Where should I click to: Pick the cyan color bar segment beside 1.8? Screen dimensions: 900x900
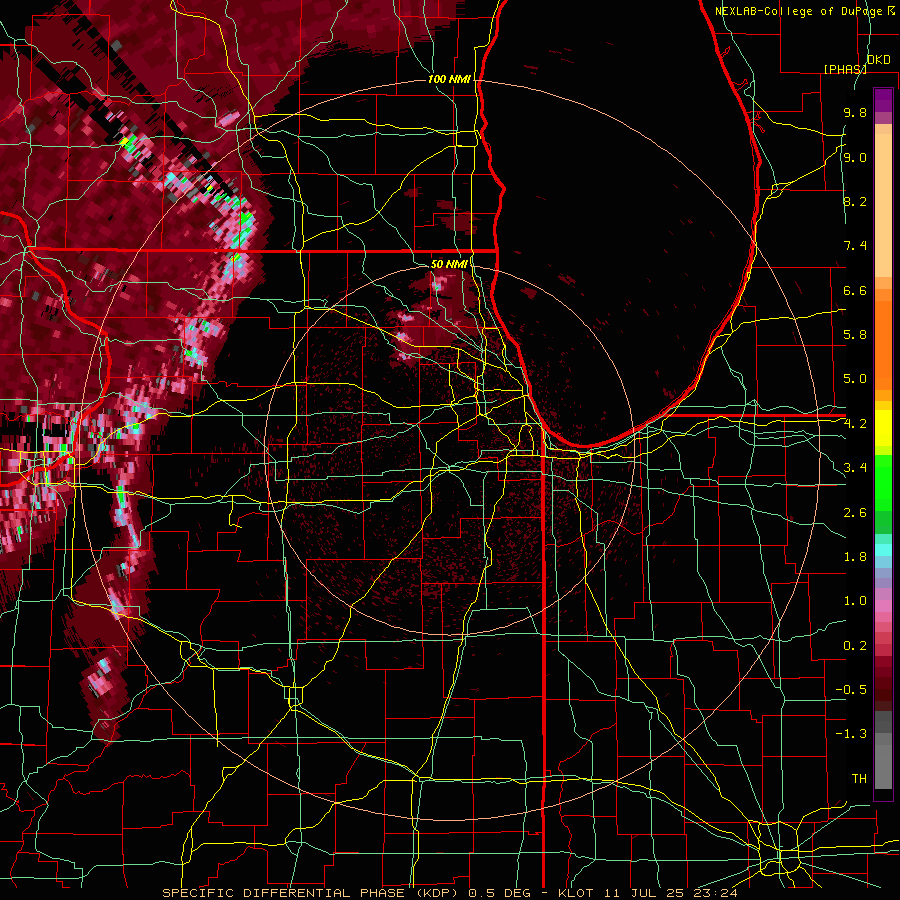click(x=883, y=550)
